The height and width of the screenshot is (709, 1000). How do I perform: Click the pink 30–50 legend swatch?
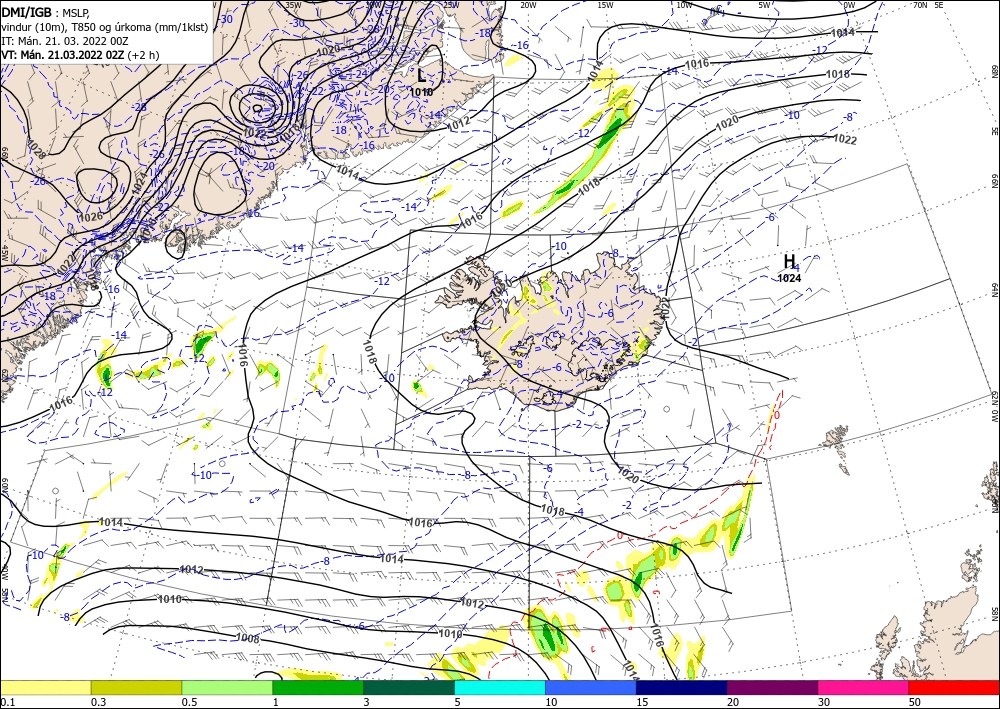point(864,687)
